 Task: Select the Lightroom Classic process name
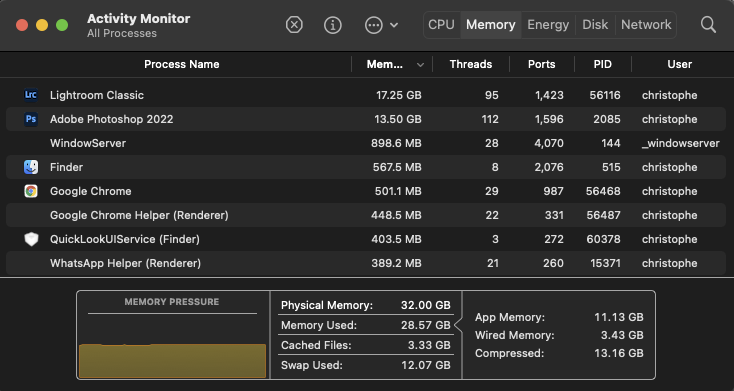click(97, 95)
